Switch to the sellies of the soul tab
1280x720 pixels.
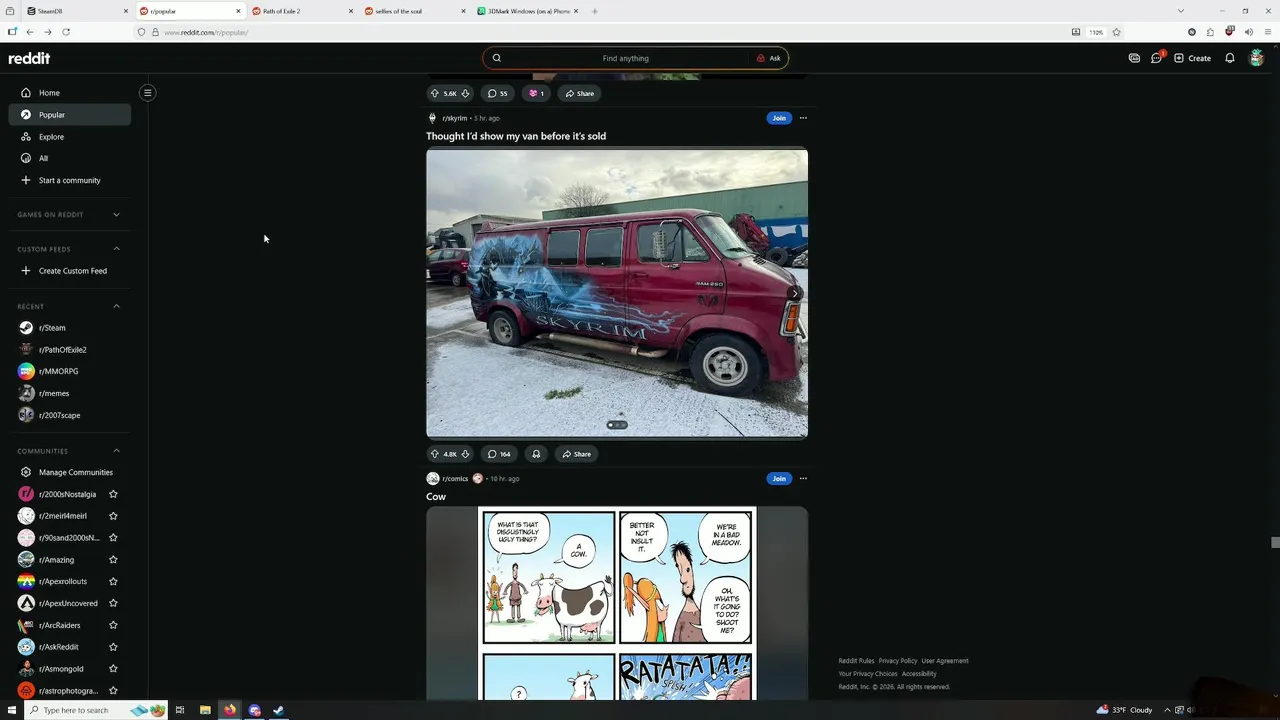(415, 11)
